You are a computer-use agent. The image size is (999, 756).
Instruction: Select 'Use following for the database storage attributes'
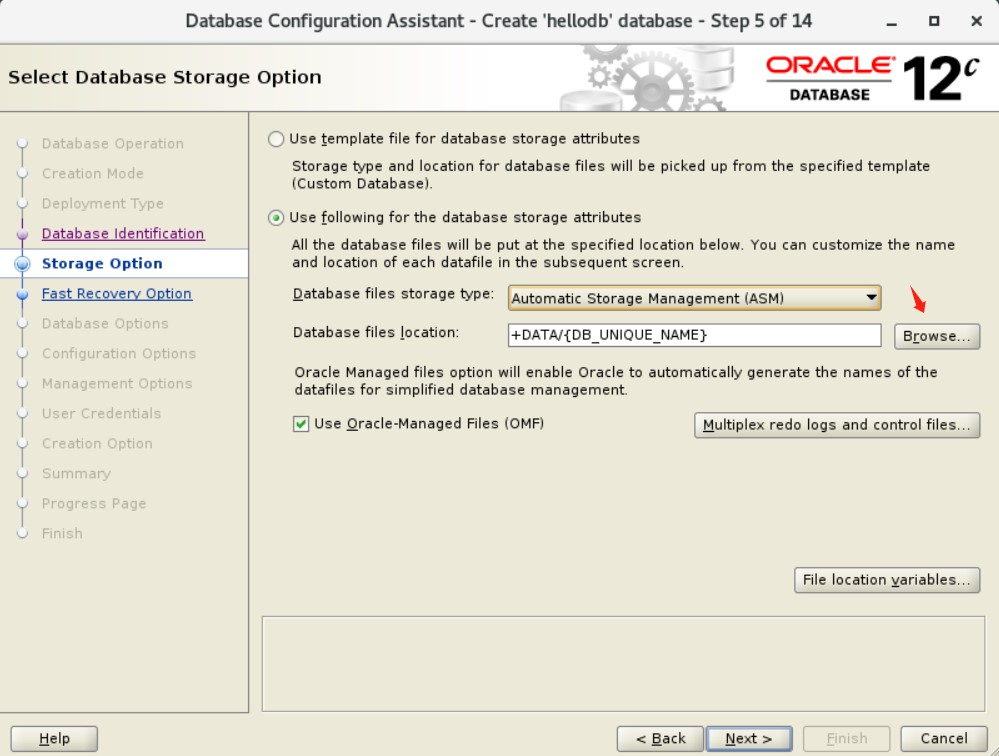click(276, 218)
